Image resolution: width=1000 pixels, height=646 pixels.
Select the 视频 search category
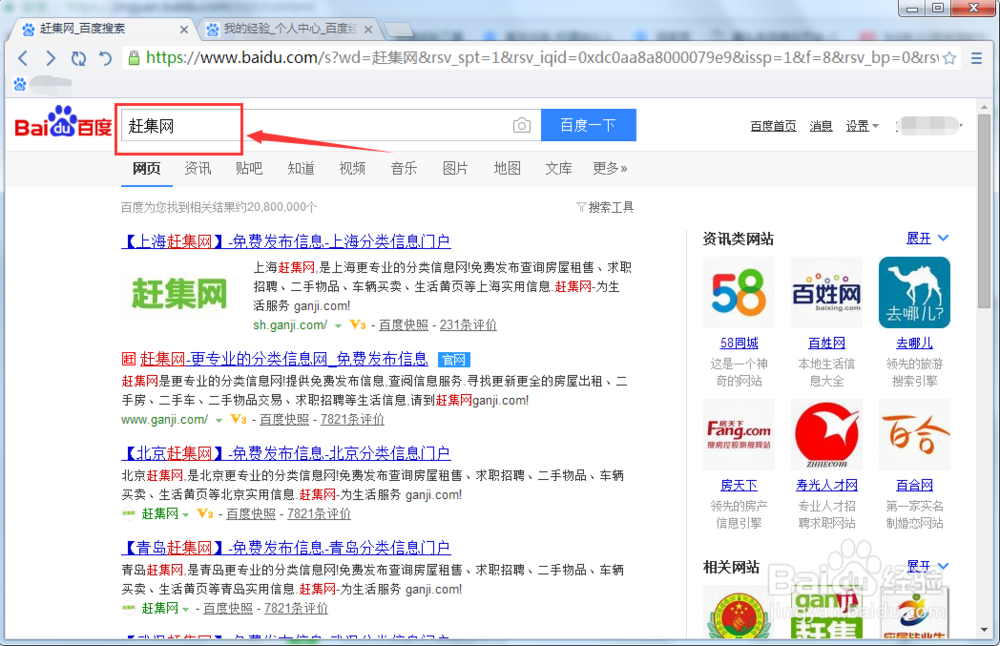coord(353,168)
